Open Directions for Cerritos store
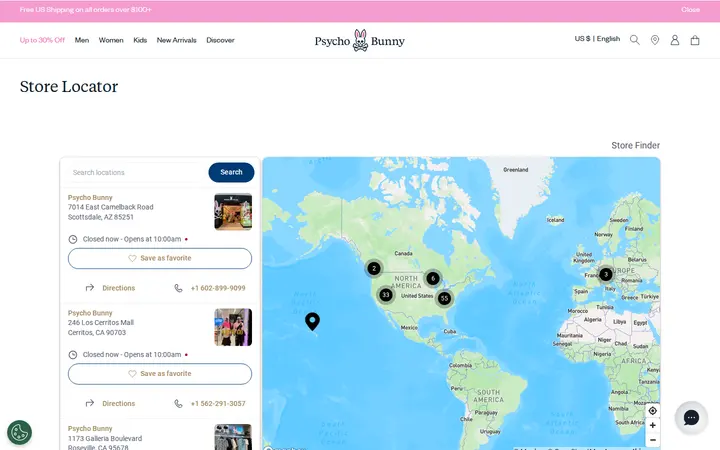This screenshot has height=450, width=720. pos(118,403)
